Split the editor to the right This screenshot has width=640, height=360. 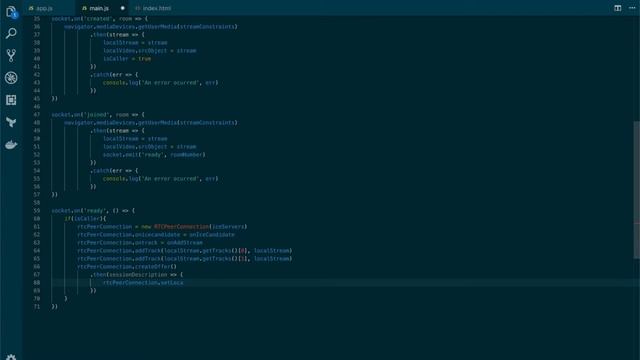618,8
